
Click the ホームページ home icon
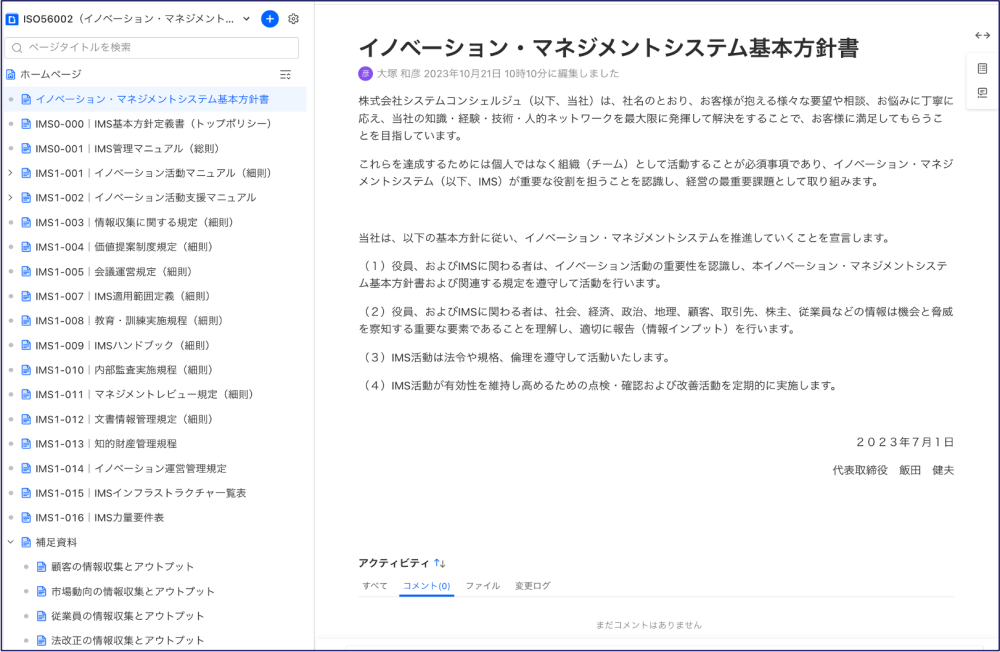click(x=11, y=74)
